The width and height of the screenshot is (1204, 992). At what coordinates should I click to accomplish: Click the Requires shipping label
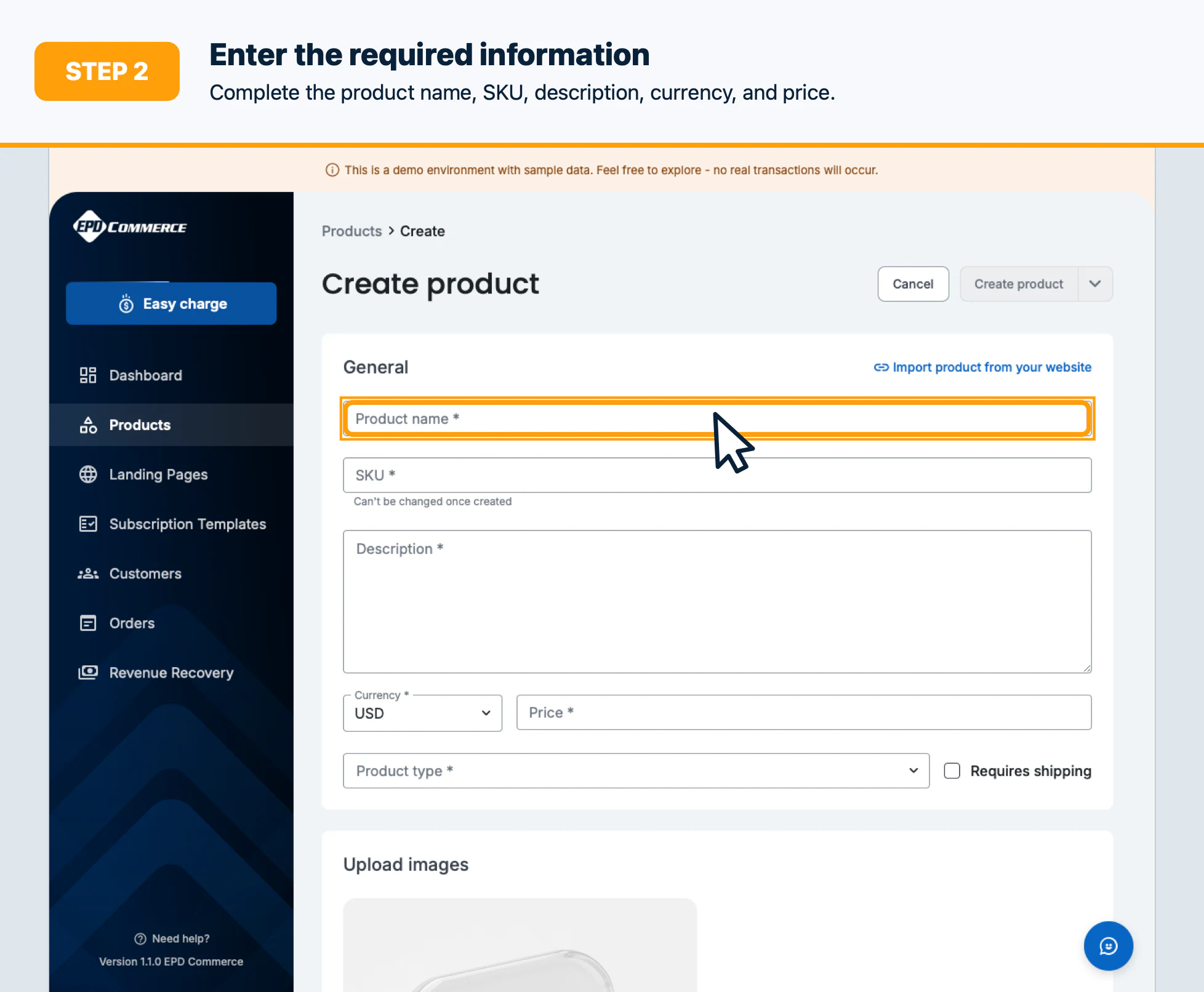[1030, 771]
